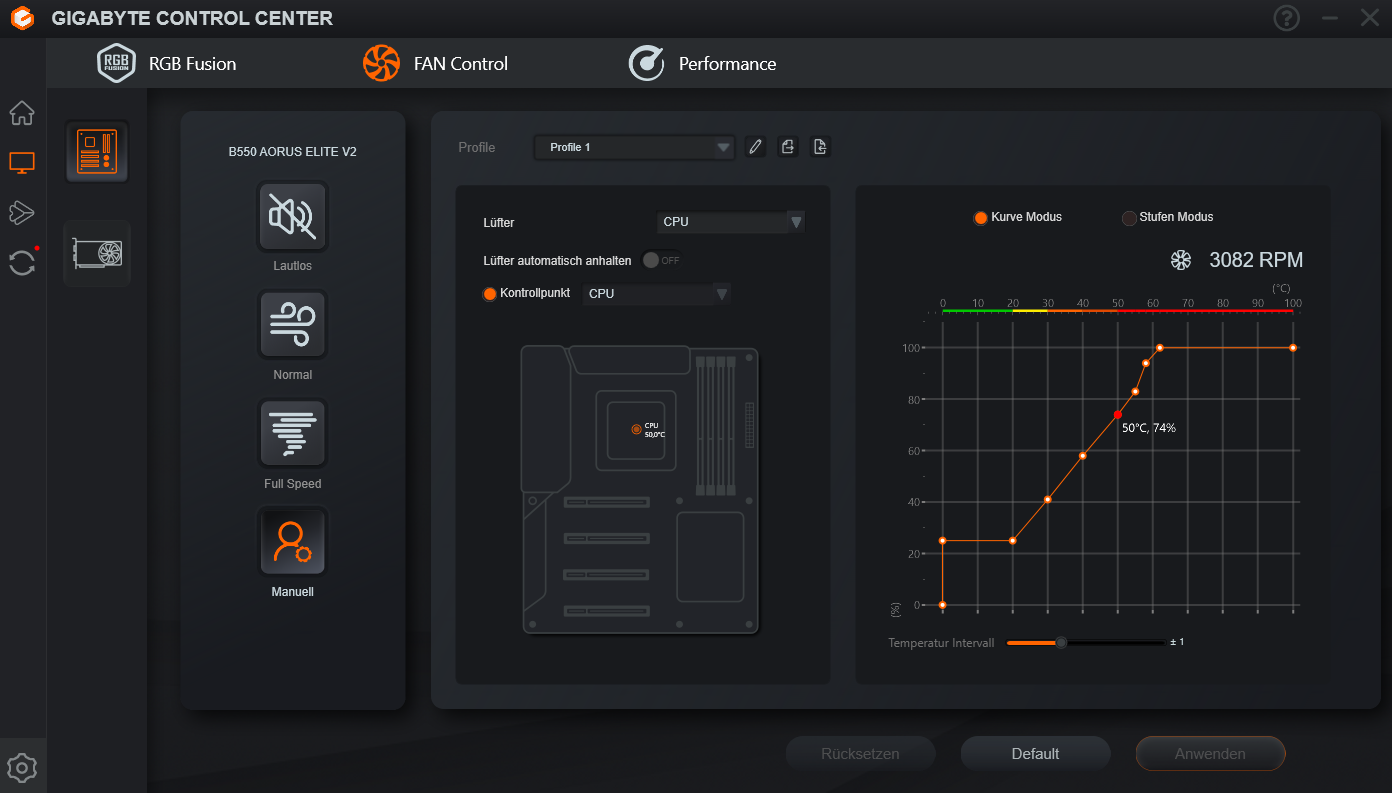Click the B550 AORUS ELITE V2 label
The image size is (1392, 793).
click(x=293, y=152)
